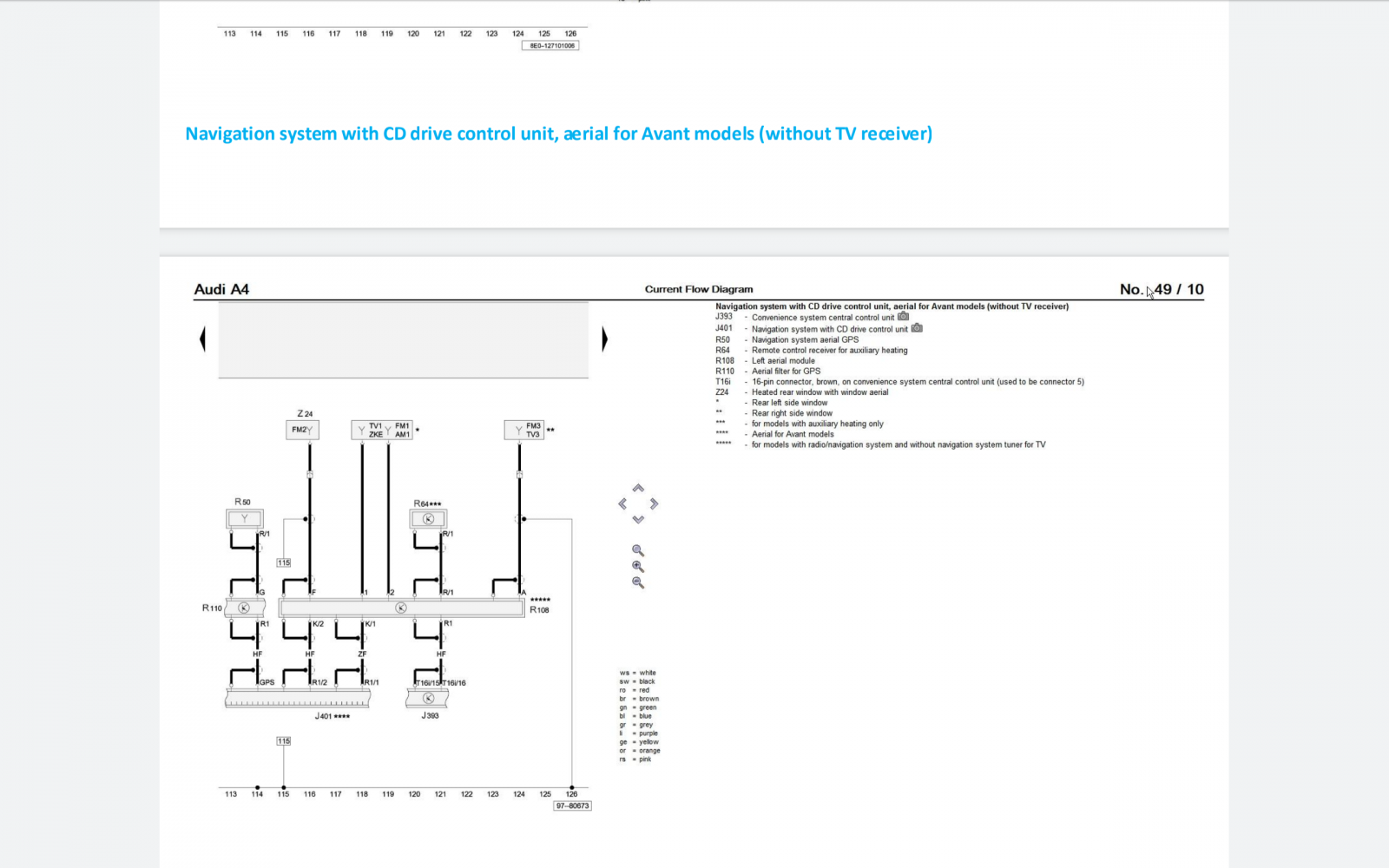Click the sw = black colour code entry

click(637, 681)
